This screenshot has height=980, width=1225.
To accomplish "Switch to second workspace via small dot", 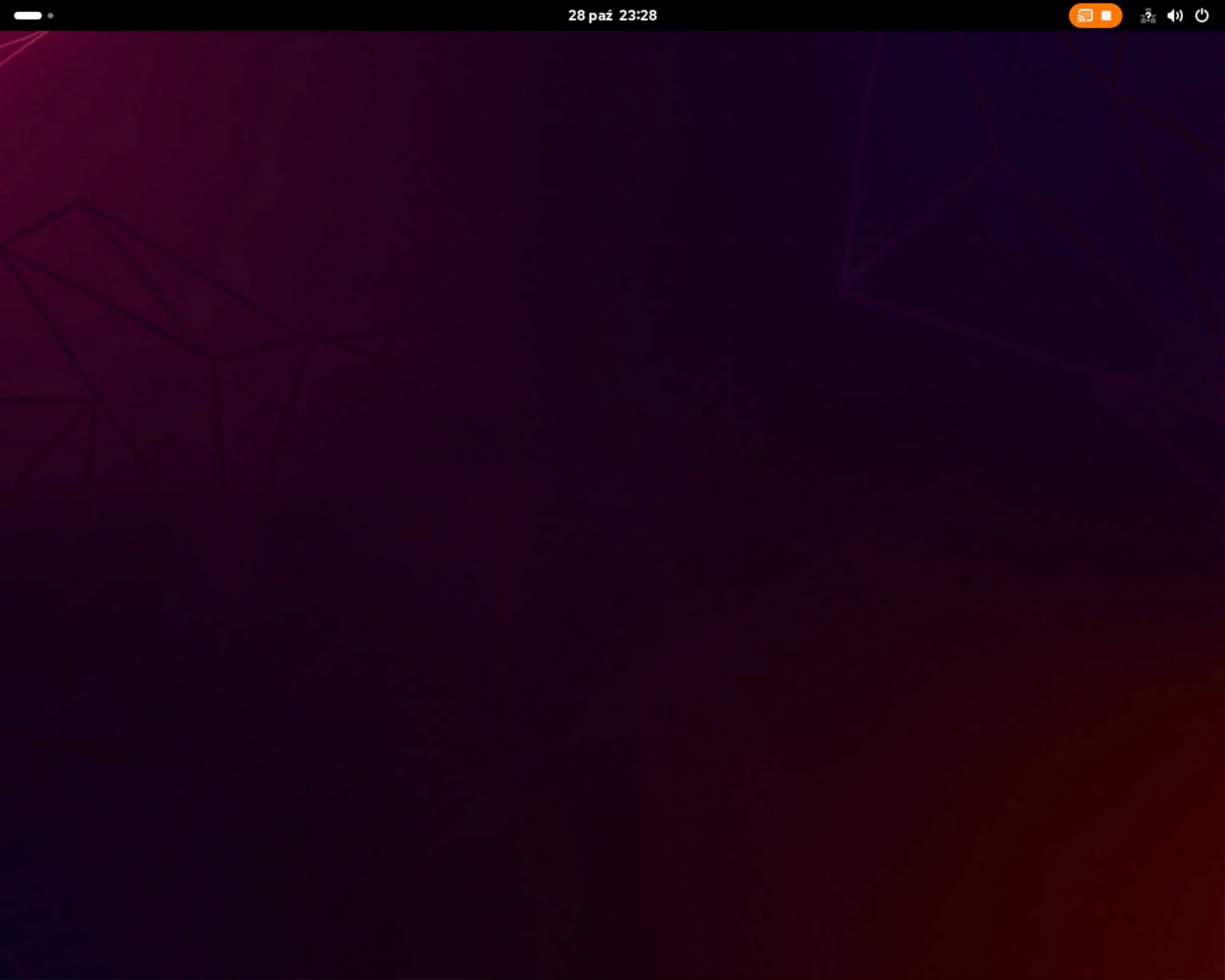I will [x=50, y=16].
